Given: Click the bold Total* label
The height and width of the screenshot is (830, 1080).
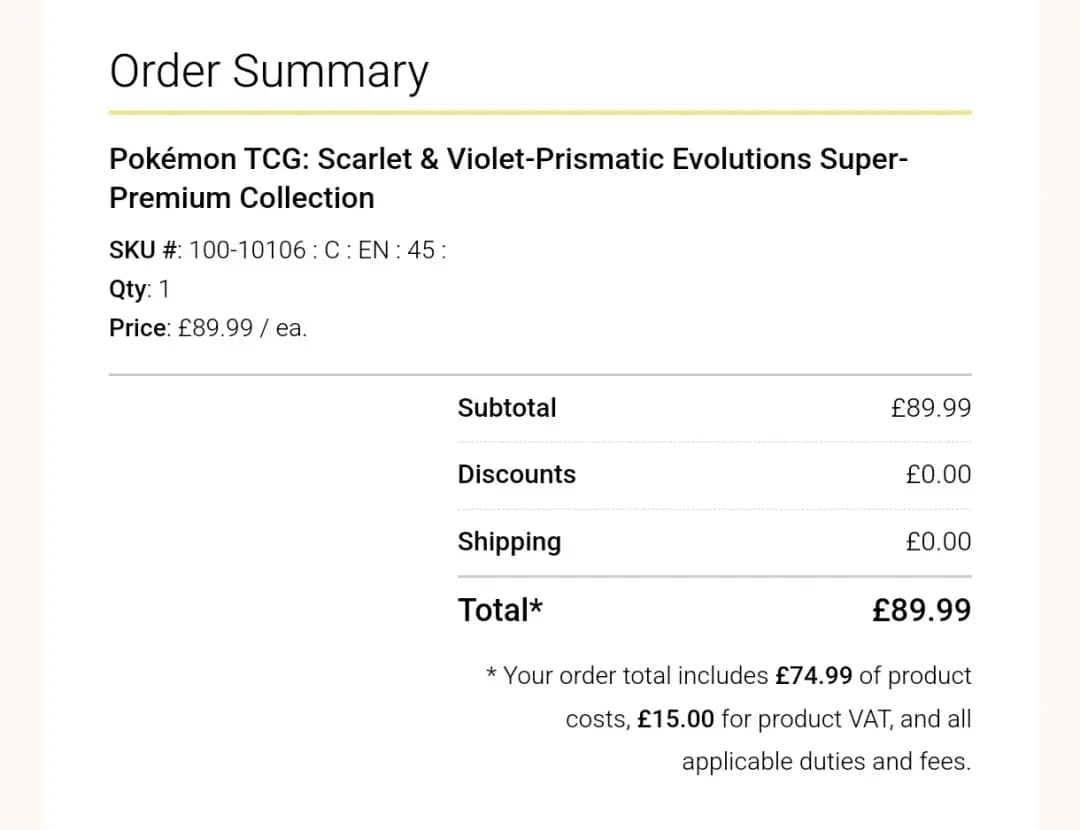Looking at the screenshot, I should [x=500, y=610].
